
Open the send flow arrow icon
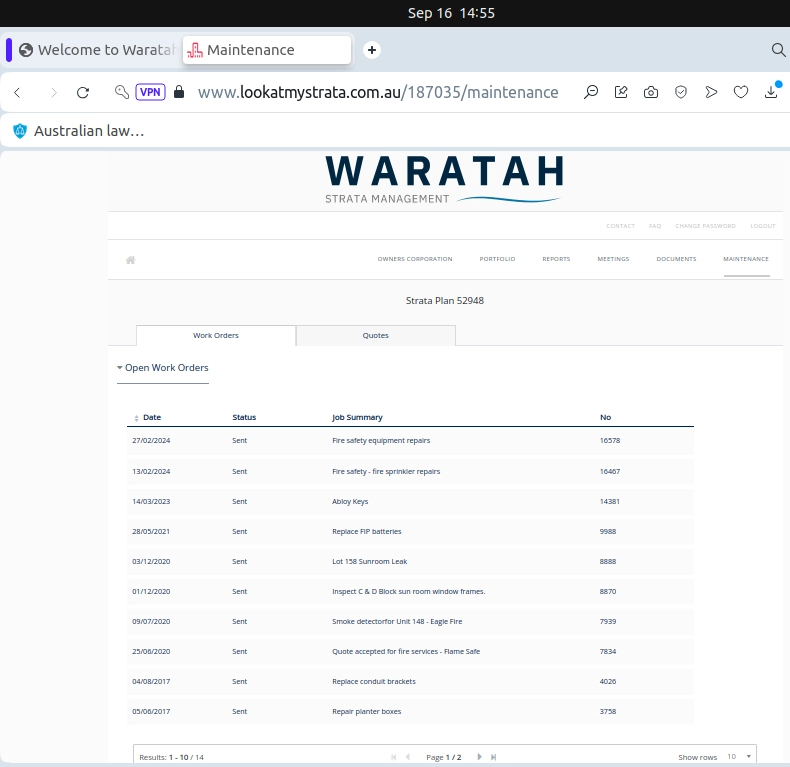click(x=711, y=92)
